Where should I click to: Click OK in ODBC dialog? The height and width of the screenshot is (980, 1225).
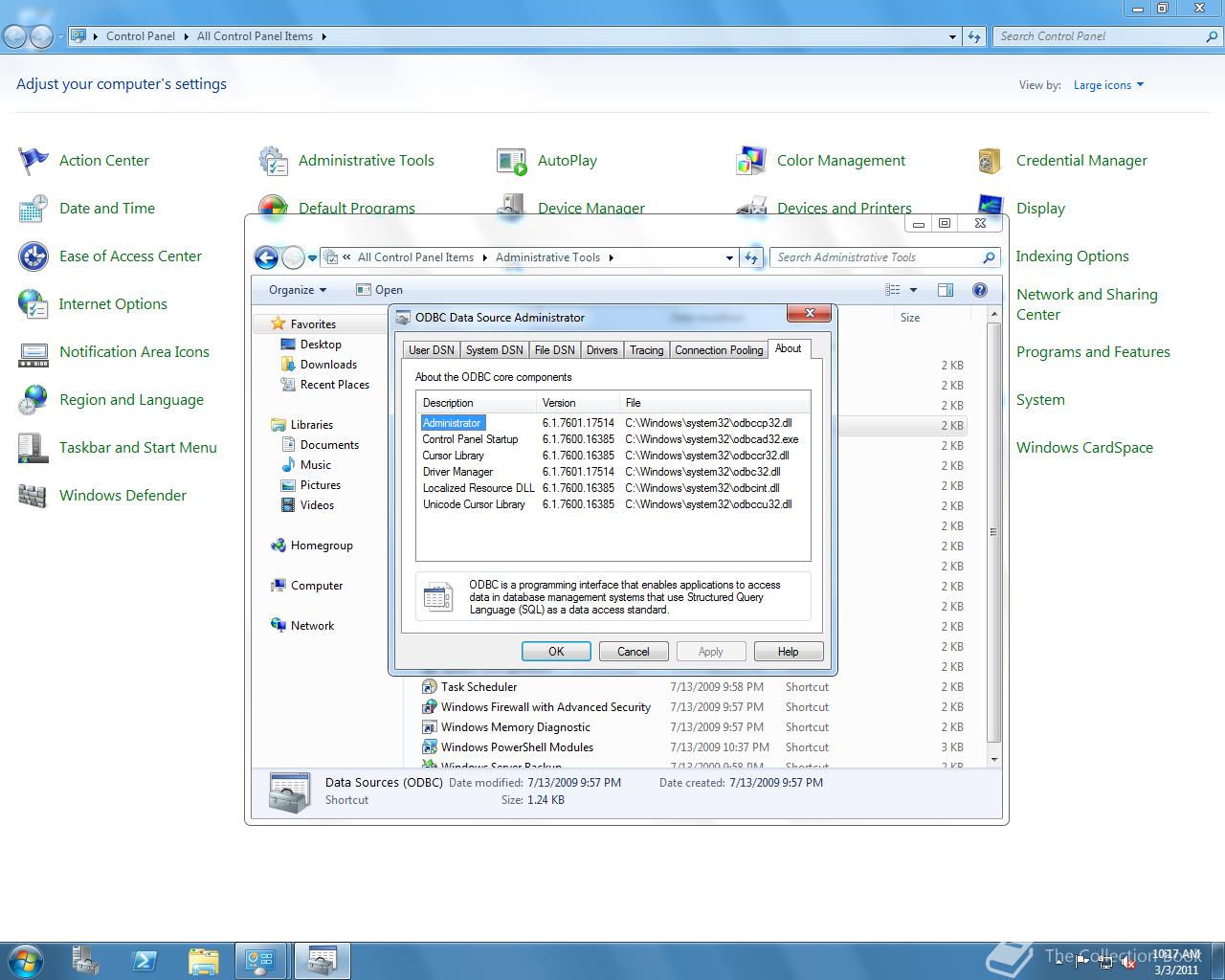click(x=556, y=652)
